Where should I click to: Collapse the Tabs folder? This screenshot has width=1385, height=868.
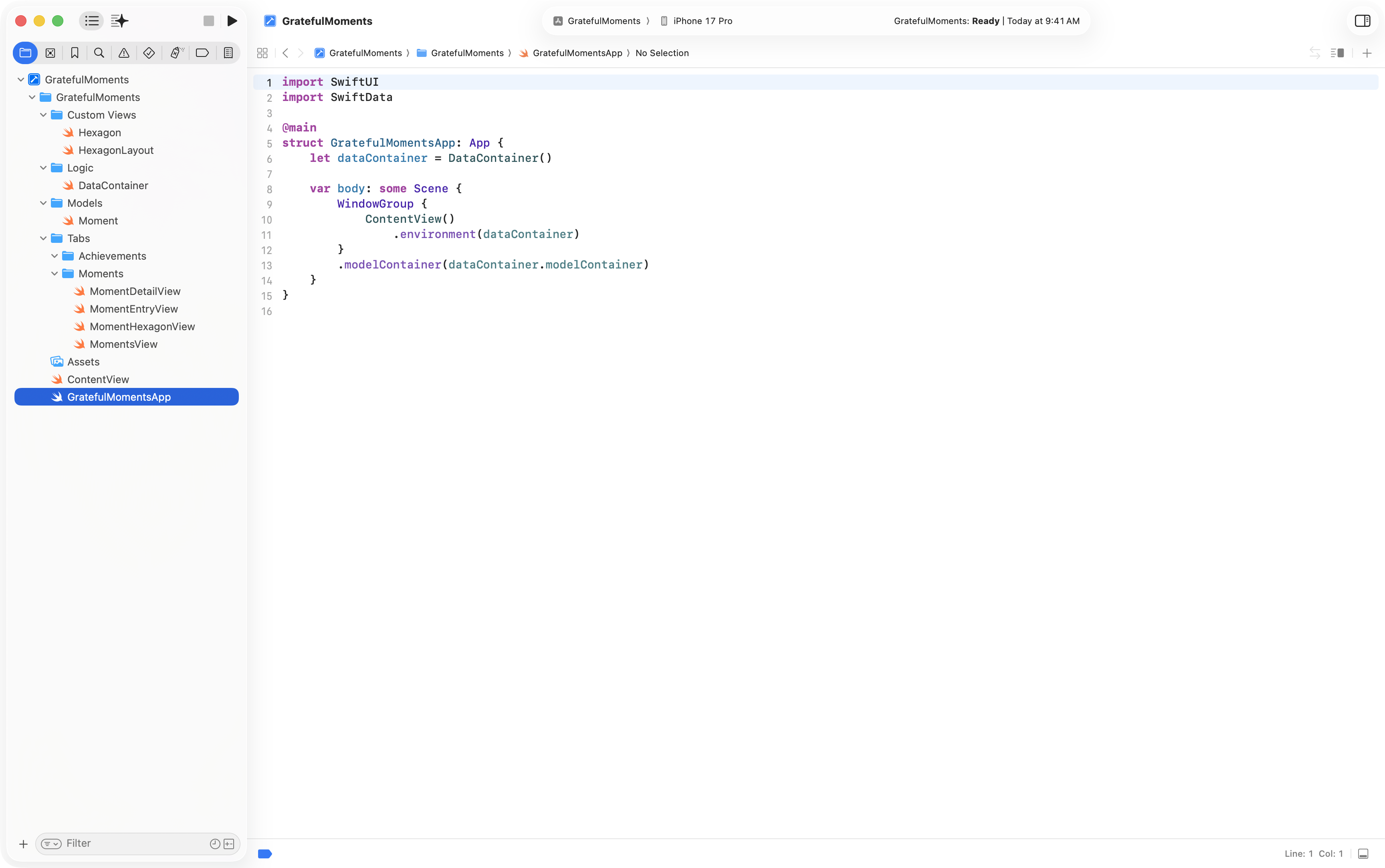(x=43, y=238)
